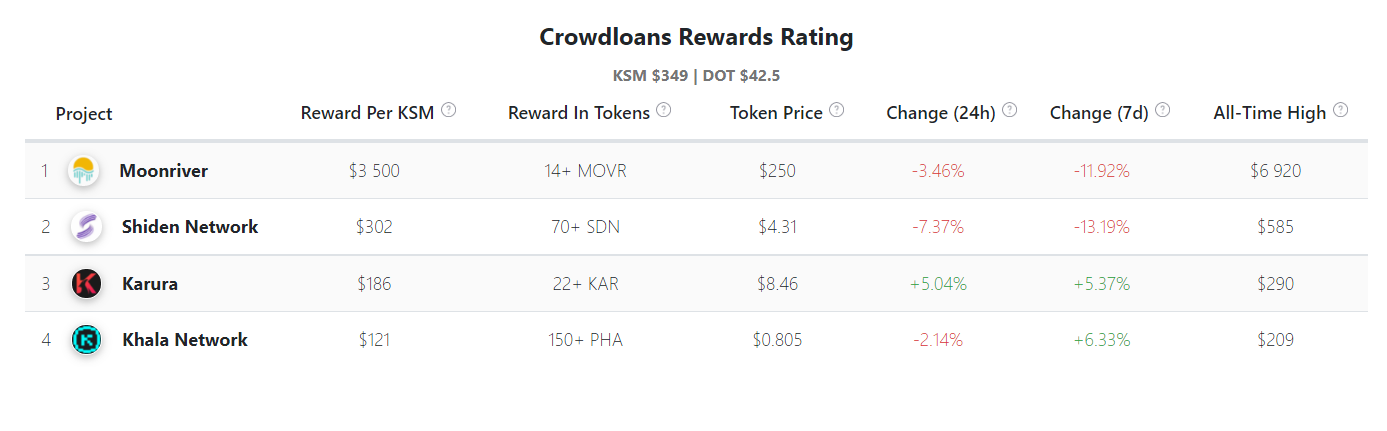Click Karura's +5.04% 24h change value

[x=938, y=284]
